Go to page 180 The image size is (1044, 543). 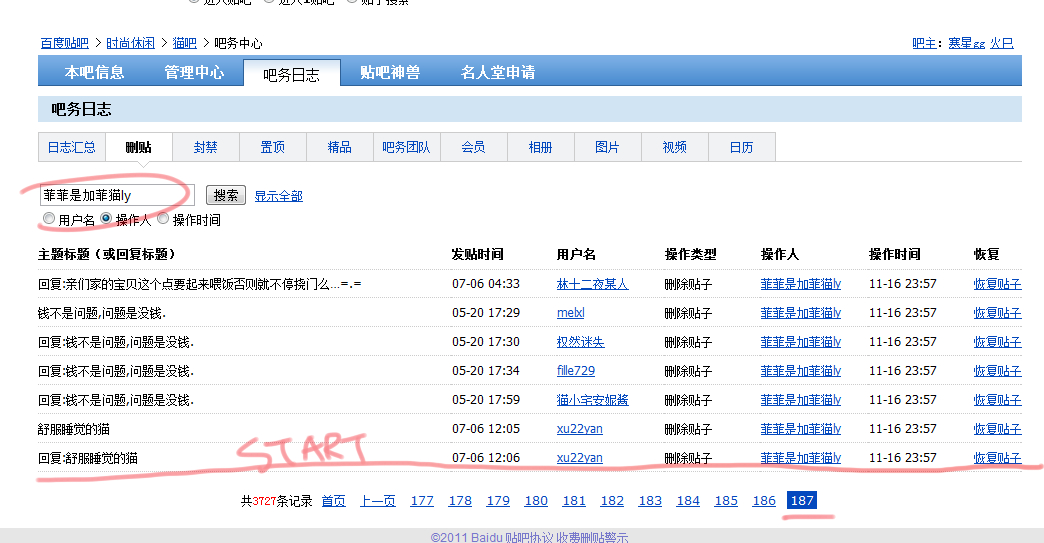(x=536, y=500)
